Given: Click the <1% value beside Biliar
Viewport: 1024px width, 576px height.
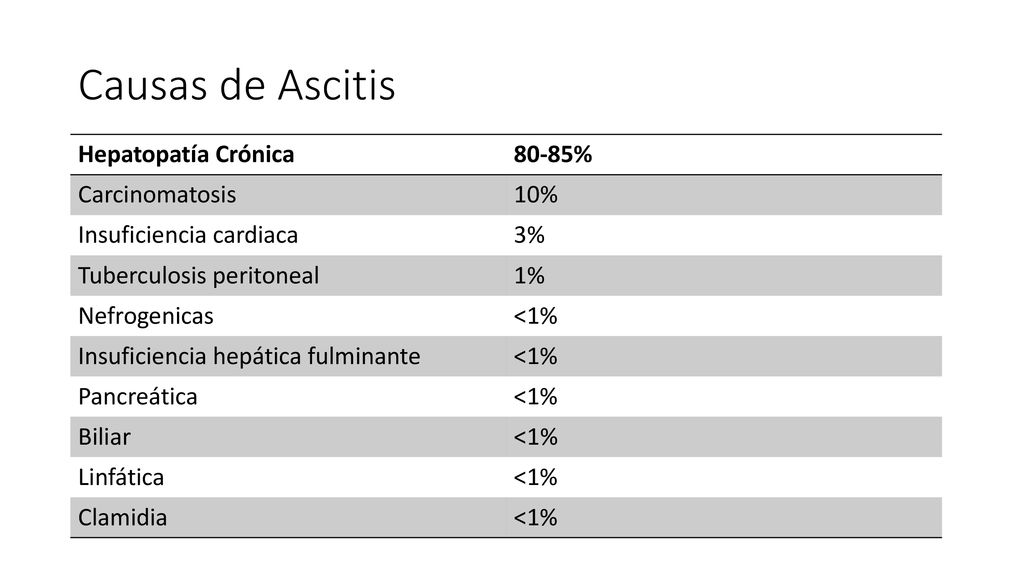Looking at the screenshot, I should click(536, 437).
